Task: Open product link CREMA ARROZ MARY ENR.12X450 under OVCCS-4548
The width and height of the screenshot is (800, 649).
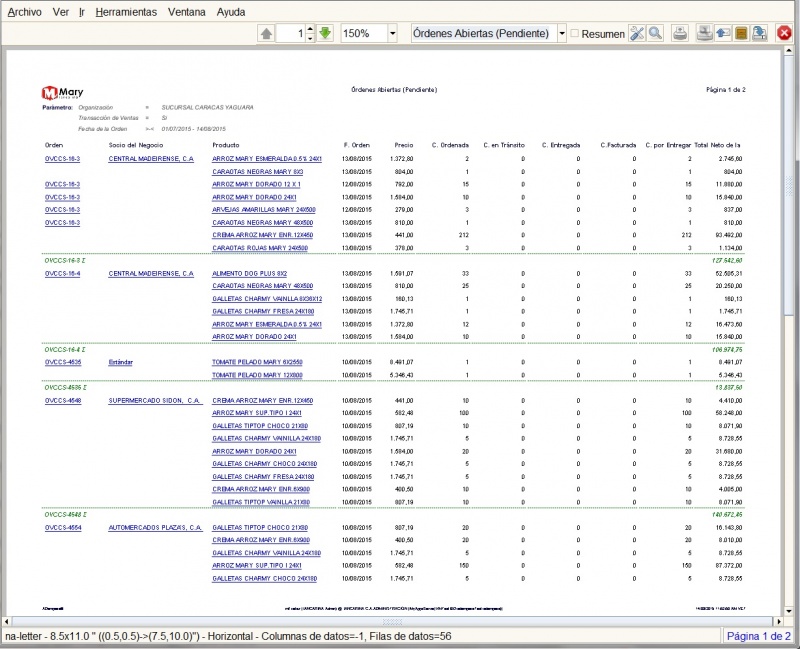Action: click(x=262, y=401)
